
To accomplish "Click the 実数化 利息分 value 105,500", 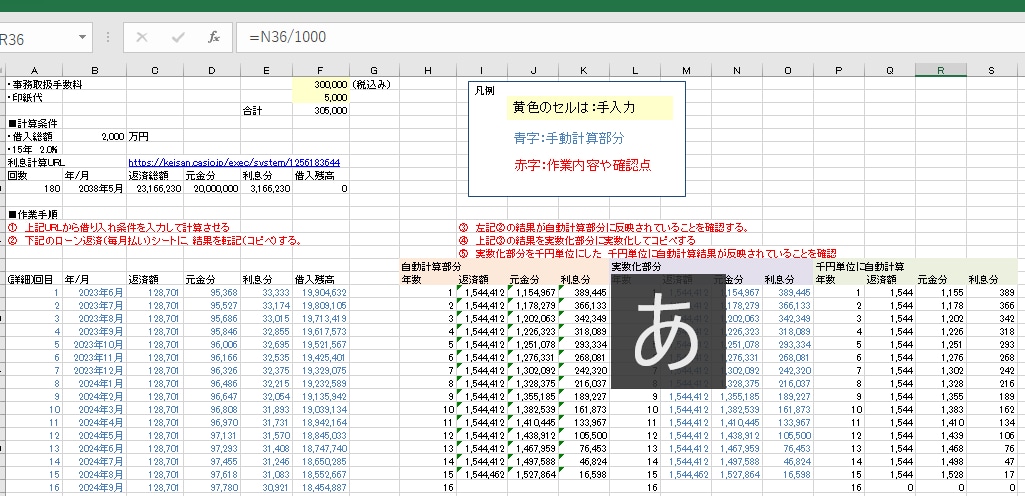I will [788, 435].
